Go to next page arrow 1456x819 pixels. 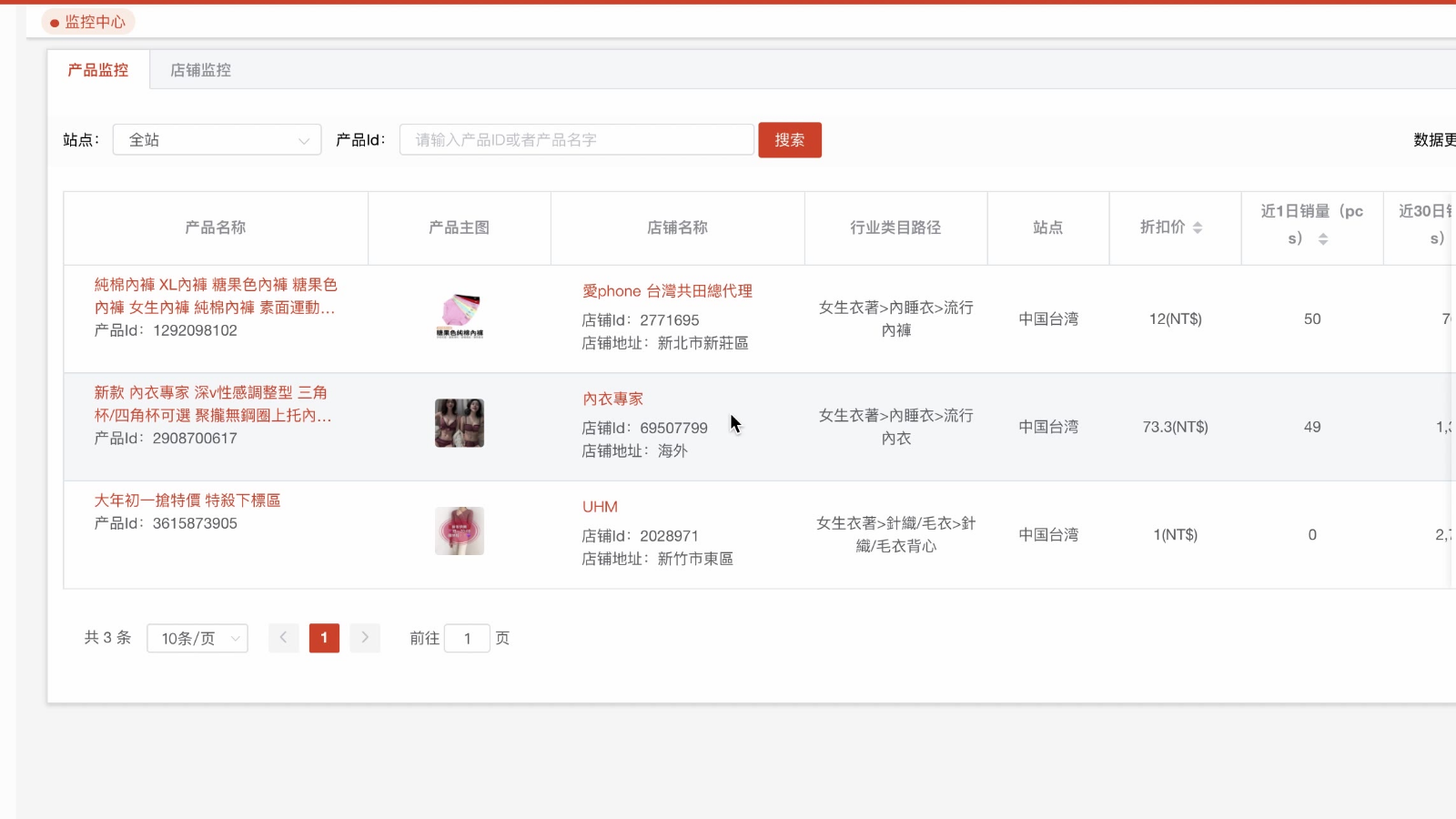click(365, 638)
